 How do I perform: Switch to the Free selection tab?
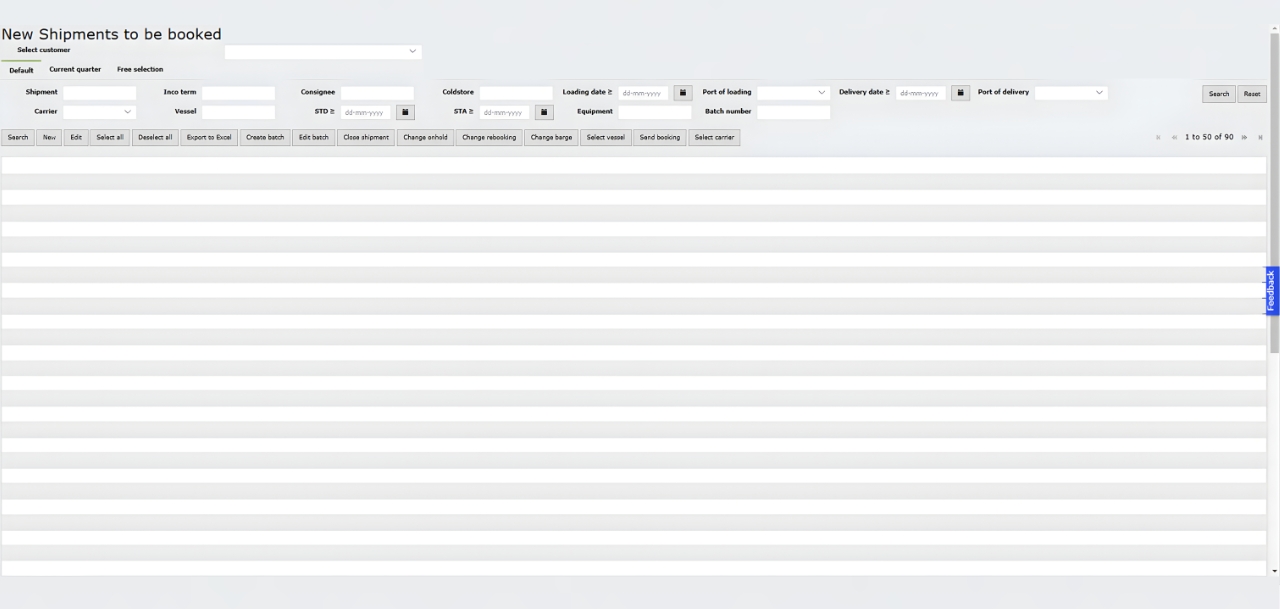(x=139, y=69)
